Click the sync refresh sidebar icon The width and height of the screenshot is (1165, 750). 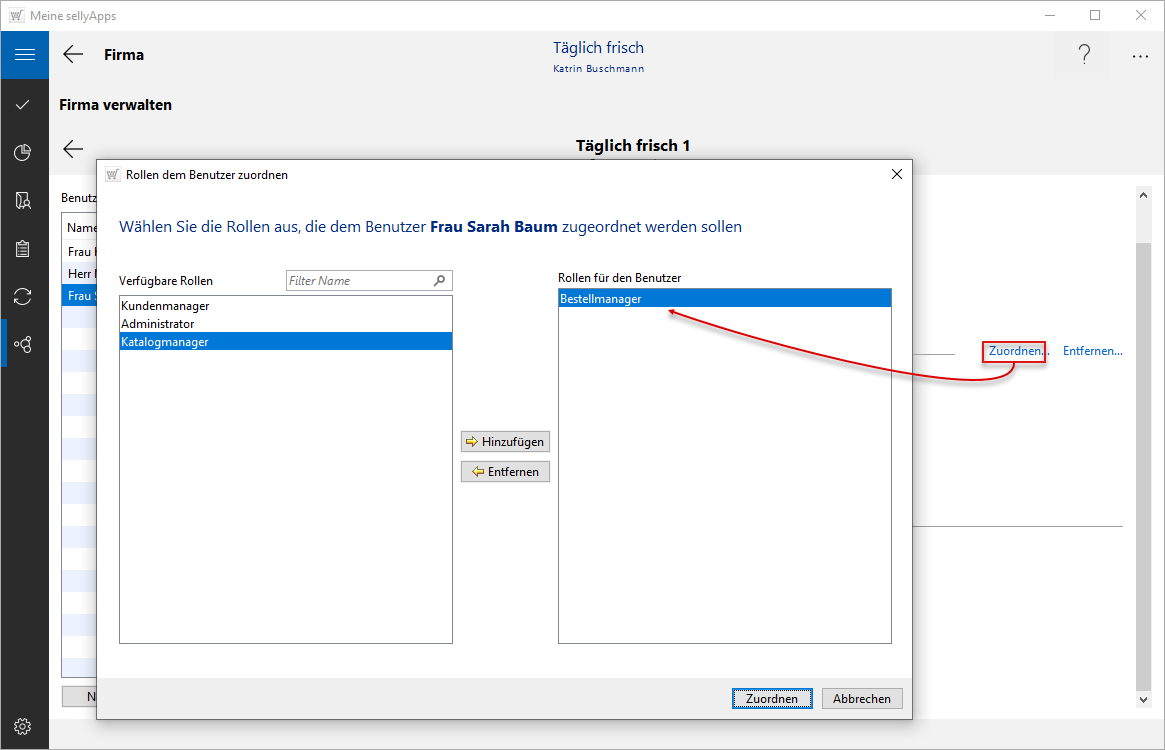click(x=24, y=296)
